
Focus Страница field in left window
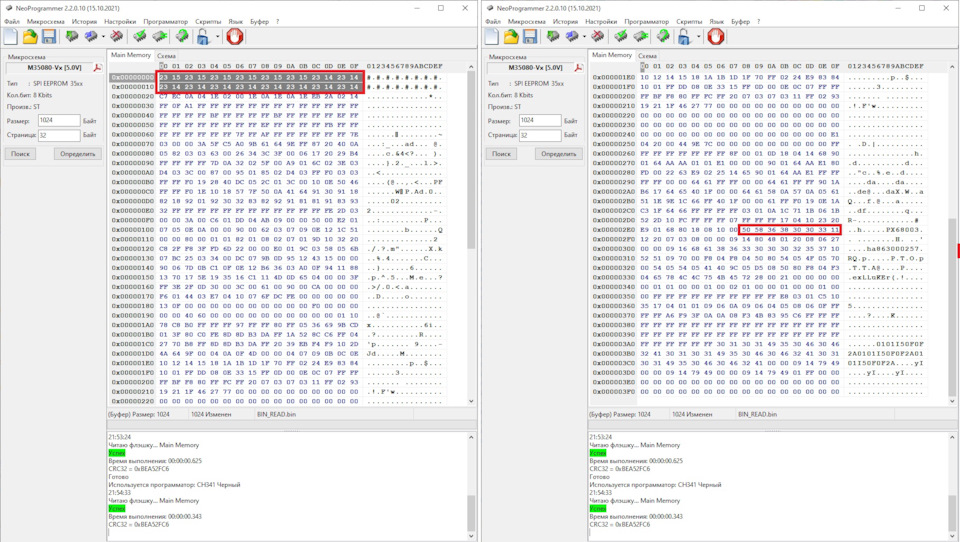click(x=59, y=135)
